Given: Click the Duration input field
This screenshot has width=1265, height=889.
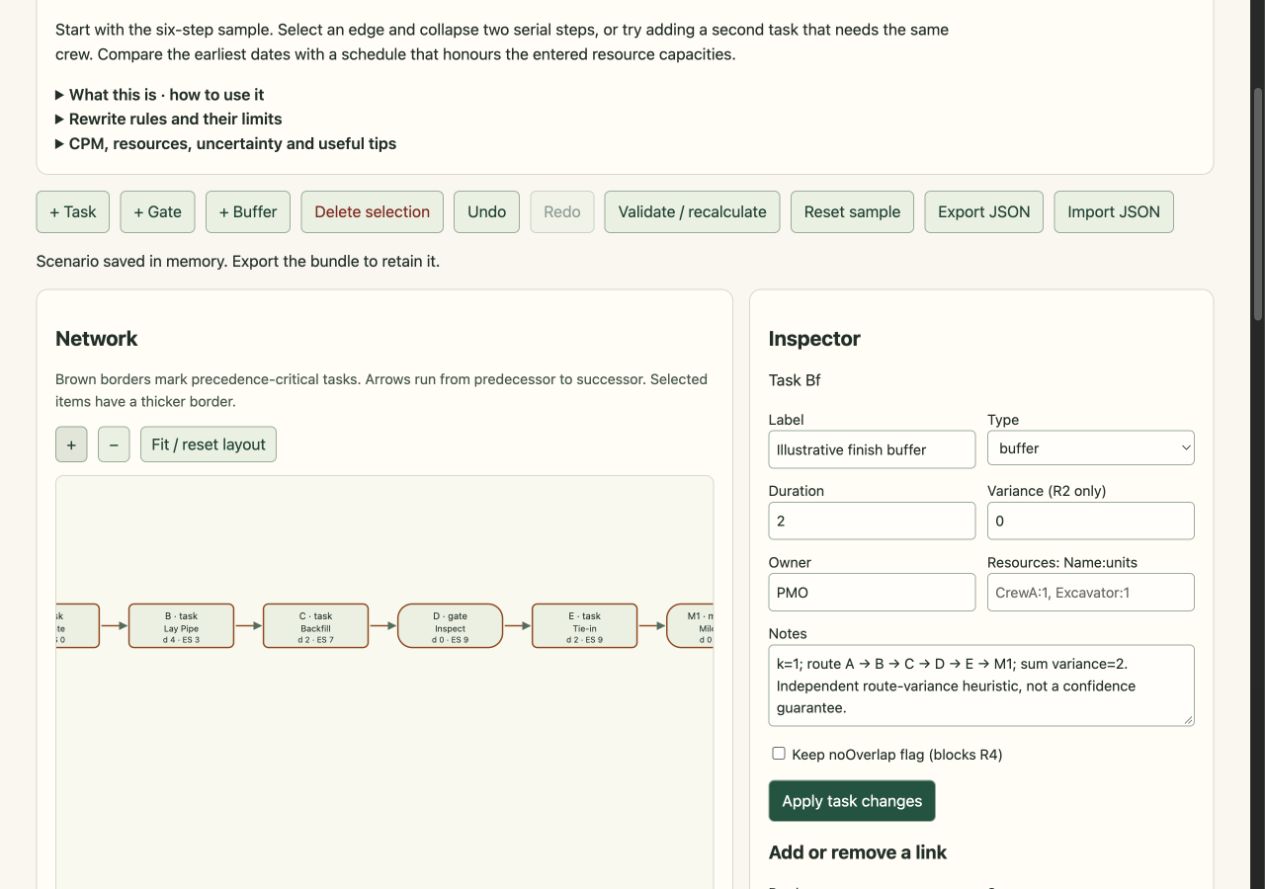Looking at the screenshot, I should pos(872,521).
